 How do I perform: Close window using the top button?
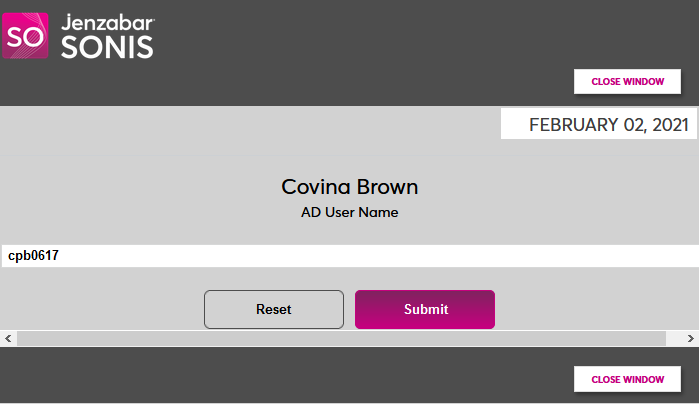click(627, 81)
